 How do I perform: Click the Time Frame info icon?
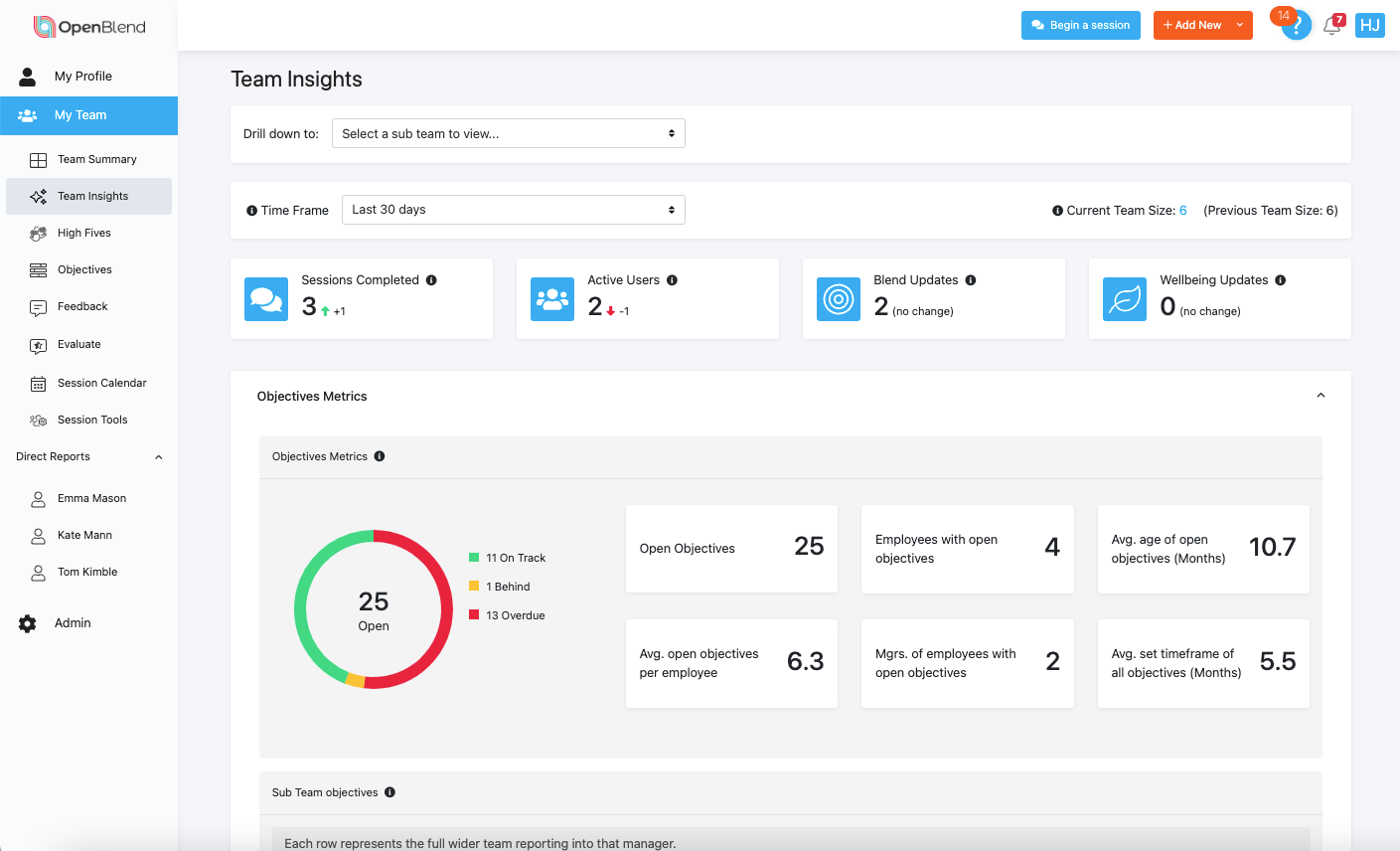click(x=251, y=211)
